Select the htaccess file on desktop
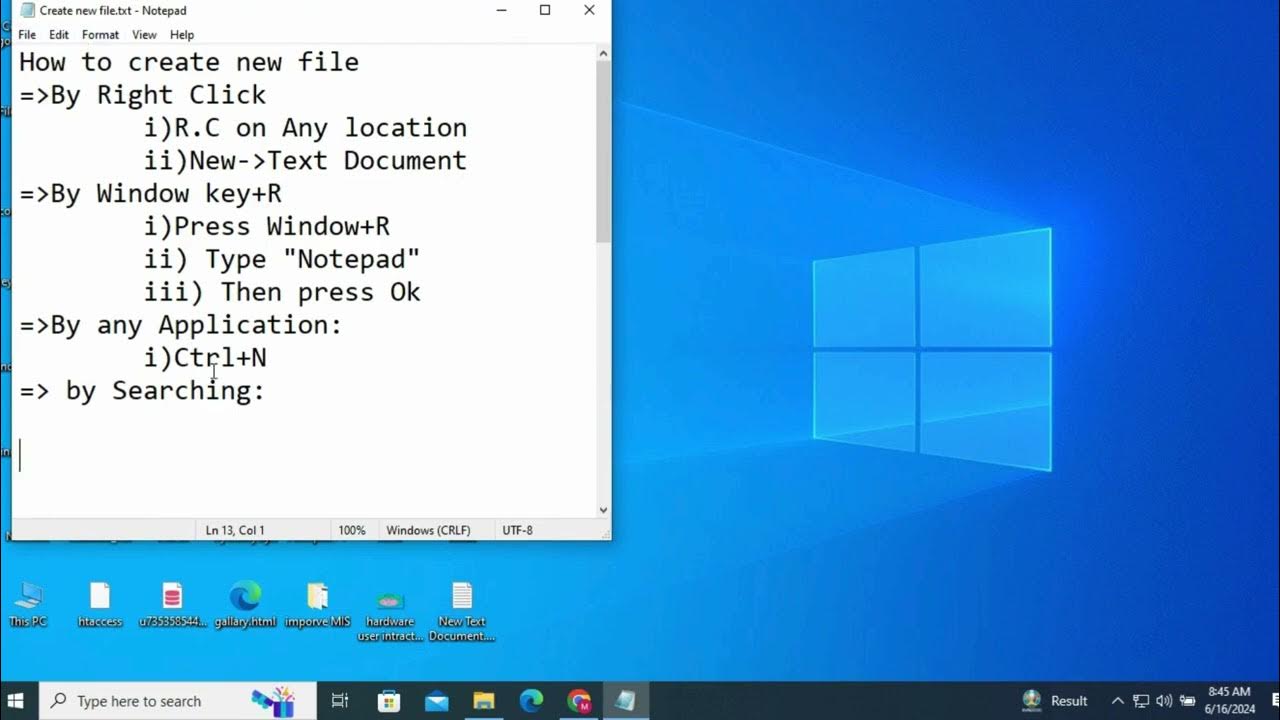 point(100,604)
